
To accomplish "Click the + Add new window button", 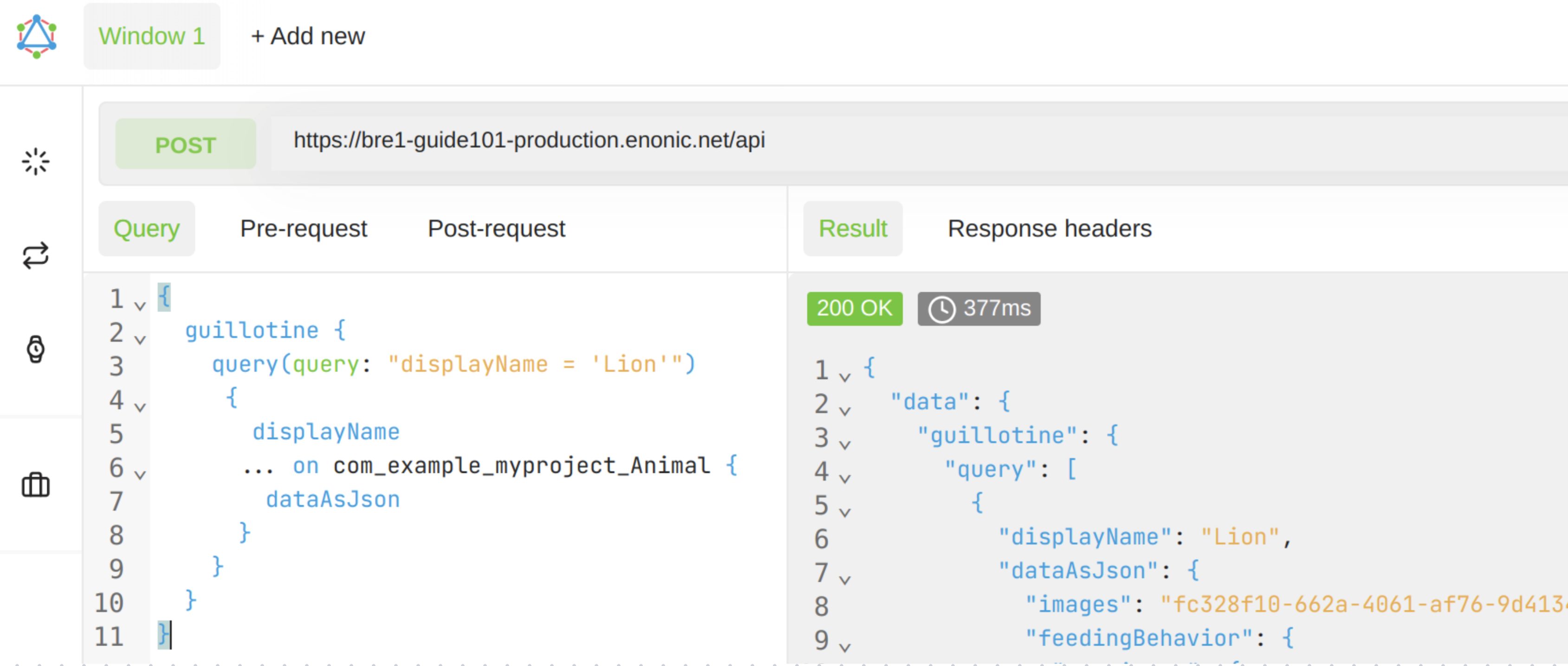I will click(307, 36).
